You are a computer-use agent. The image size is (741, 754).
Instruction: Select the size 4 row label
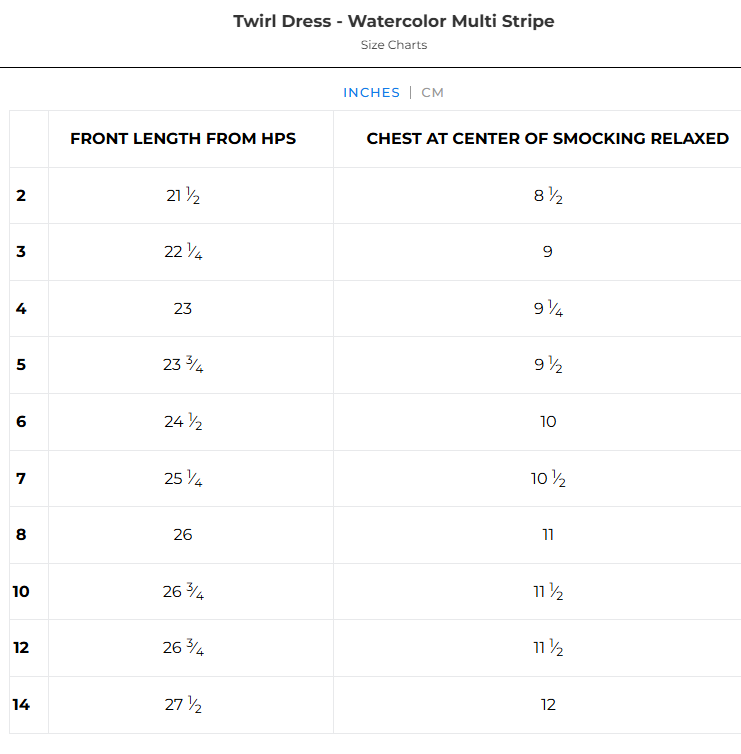[21, 309]
